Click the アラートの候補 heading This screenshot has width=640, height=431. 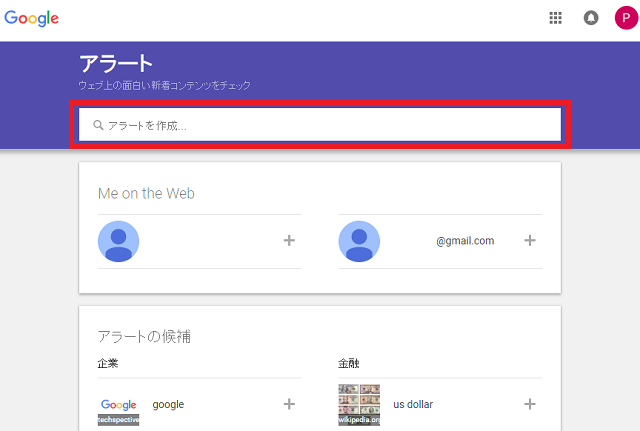tap(144, 337)
